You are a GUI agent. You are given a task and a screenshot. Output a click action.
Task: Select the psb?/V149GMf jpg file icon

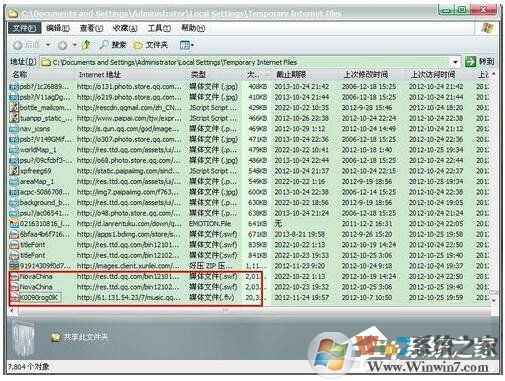click(14, 139)
